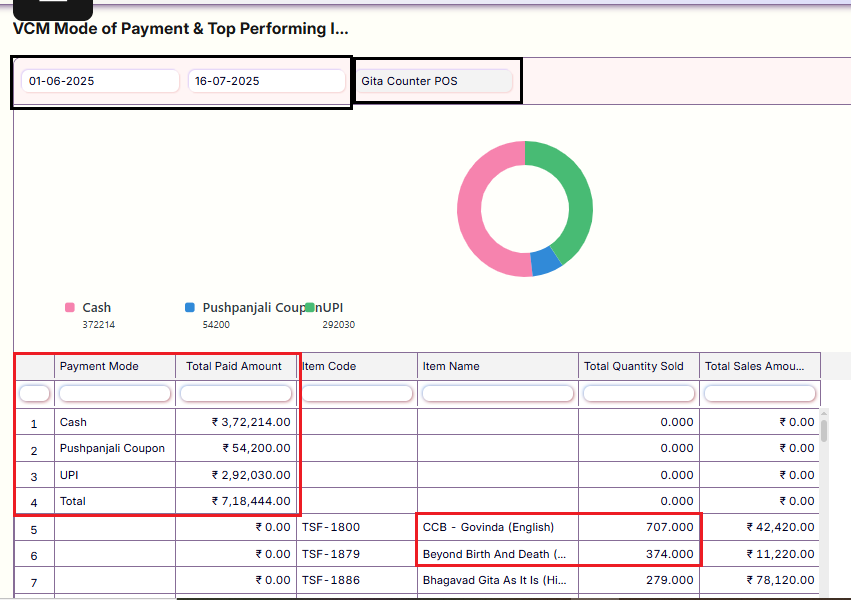The height and width of the screenshot is (600, 851).
Task: Focus the filter box under Item Name
Action: [498, 394]
